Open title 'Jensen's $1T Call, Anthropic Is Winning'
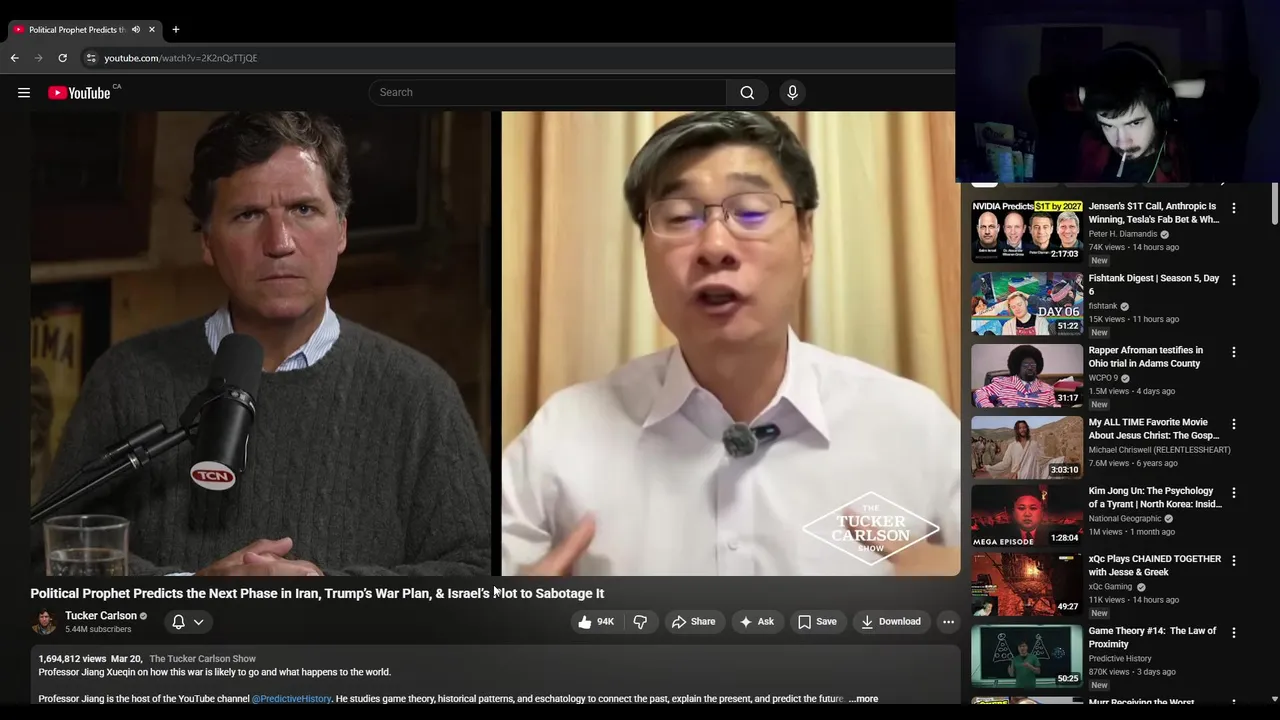This screenshot has height=720, width=1280. [1154, 213]
